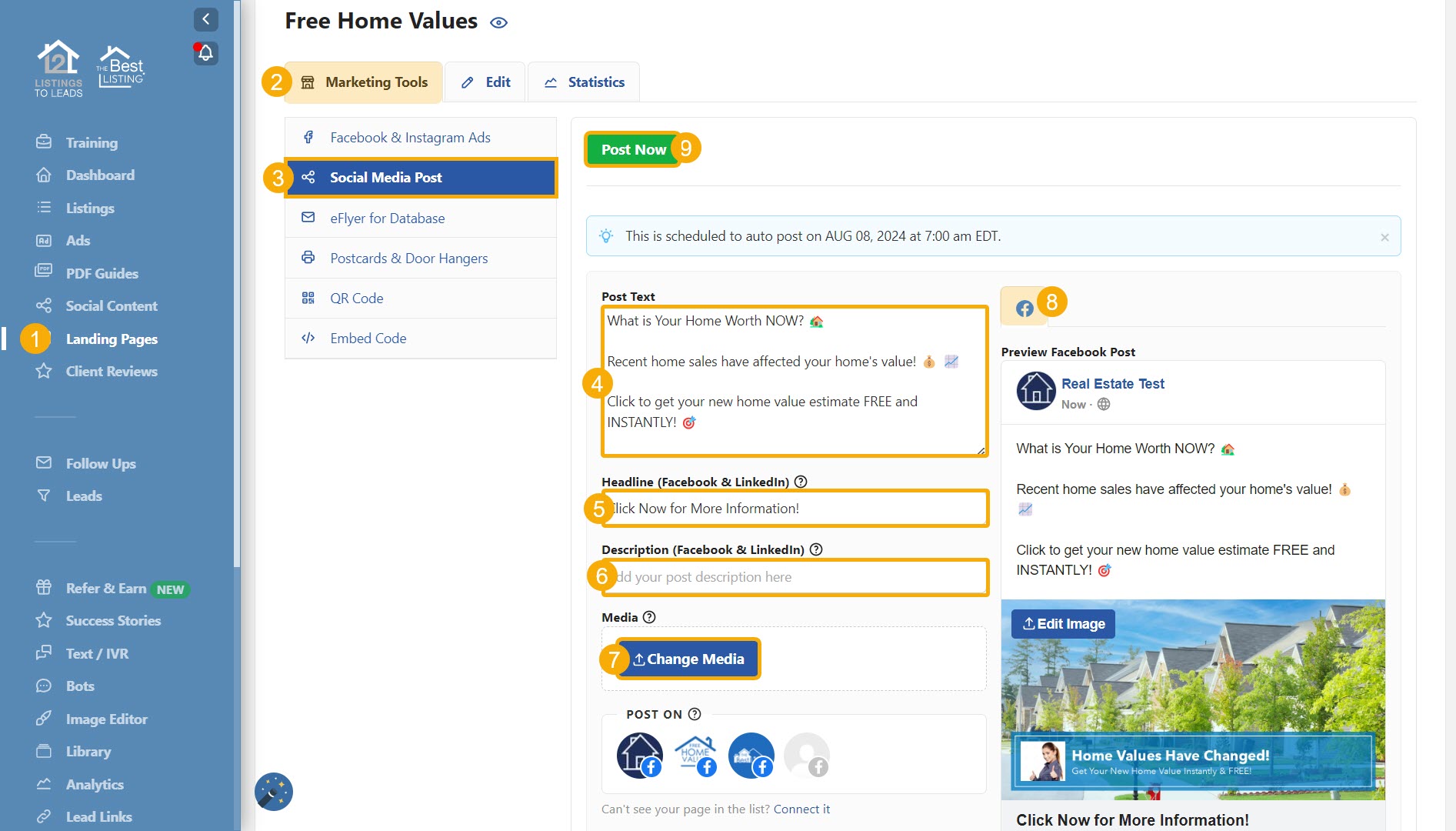Click the Description help question mark icon
The image size is (1456, 831).
coord(816,549)
